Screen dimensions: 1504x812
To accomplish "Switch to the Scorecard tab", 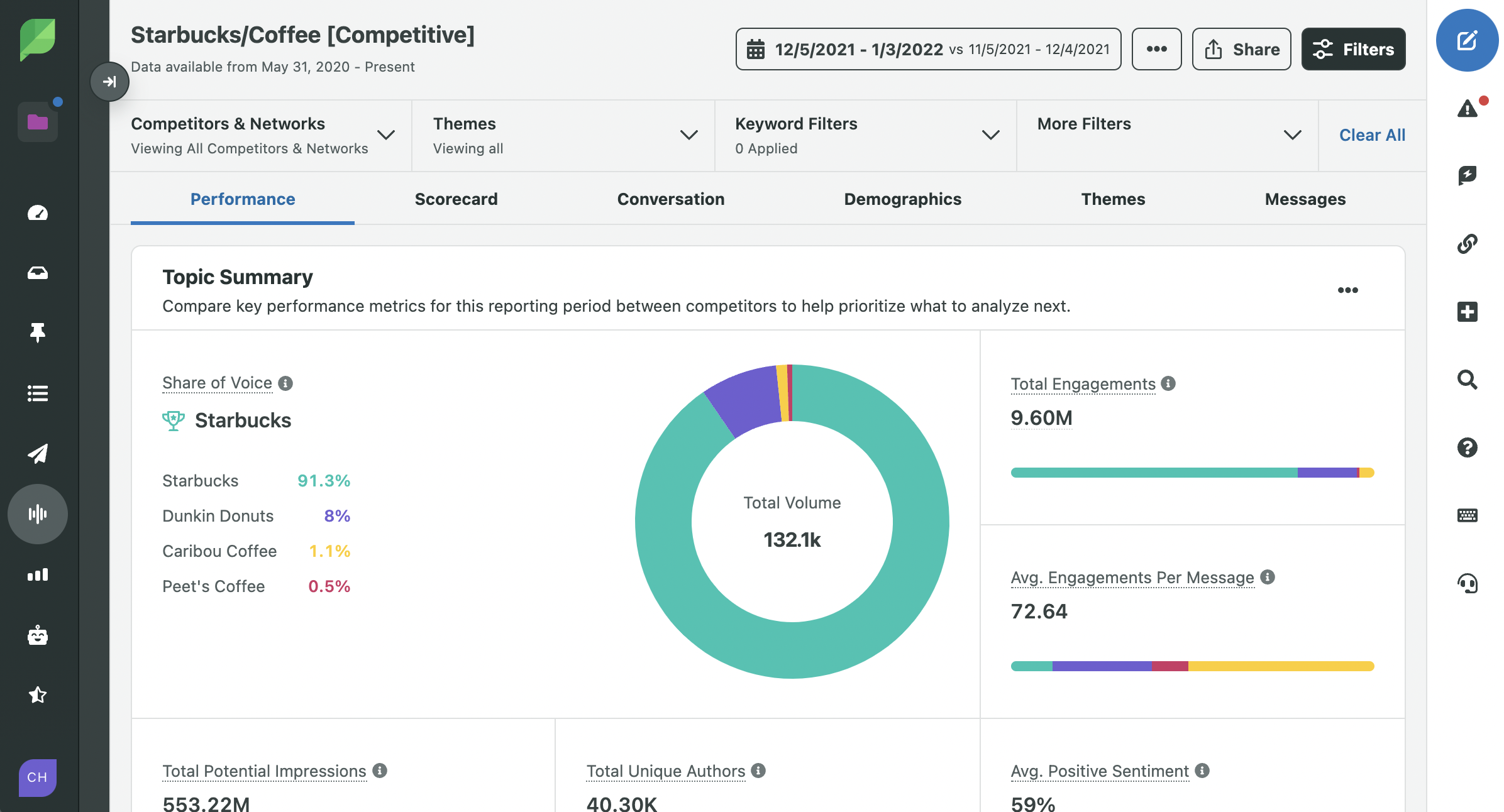I will pos(456,199).
